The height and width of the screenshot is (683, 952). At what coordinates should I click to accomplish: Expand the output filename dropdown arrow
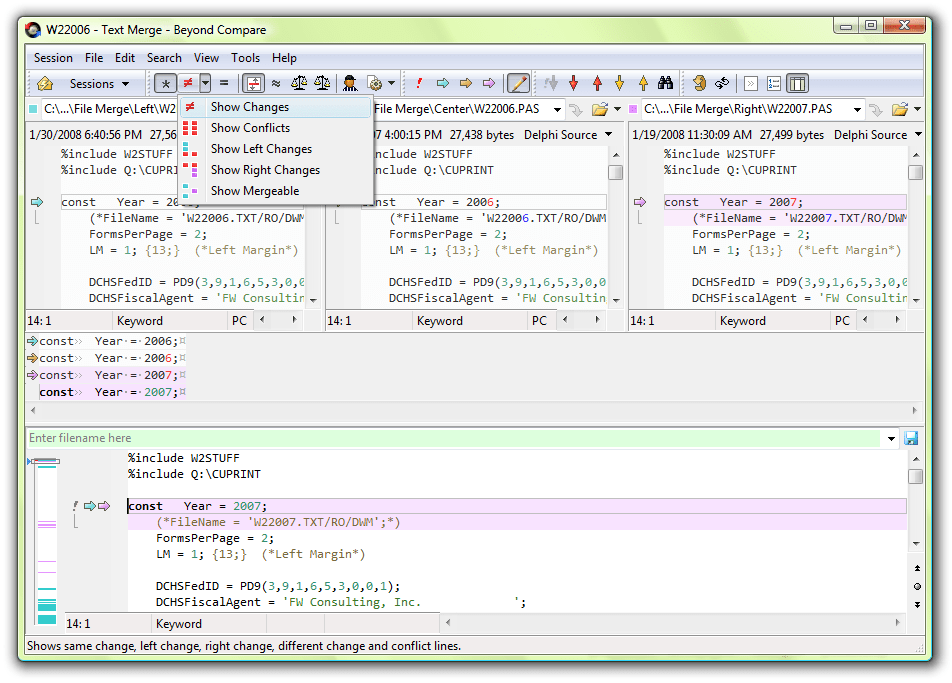coord(891,438)
